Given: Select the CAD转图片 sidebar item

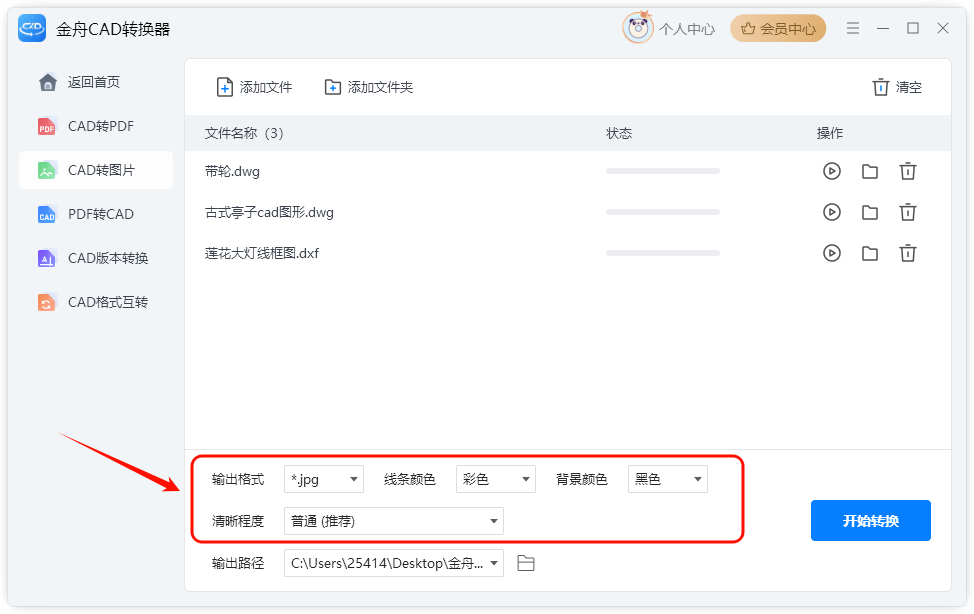Looking at the screenshot, I should click(x=96, y=170).
